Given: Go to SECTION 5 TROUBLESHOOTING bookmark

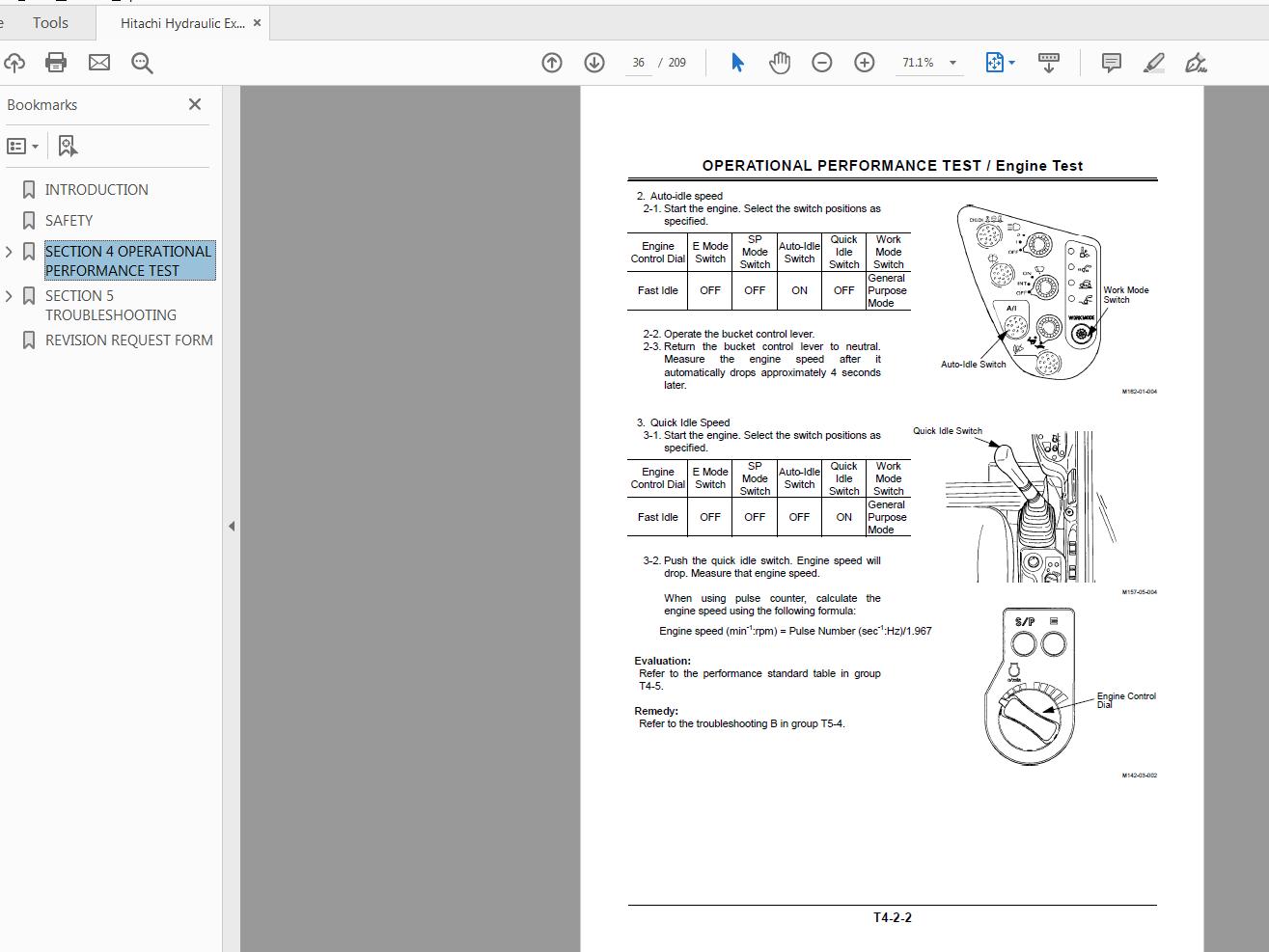Looking at the screenshot, I should coord(111,305).
